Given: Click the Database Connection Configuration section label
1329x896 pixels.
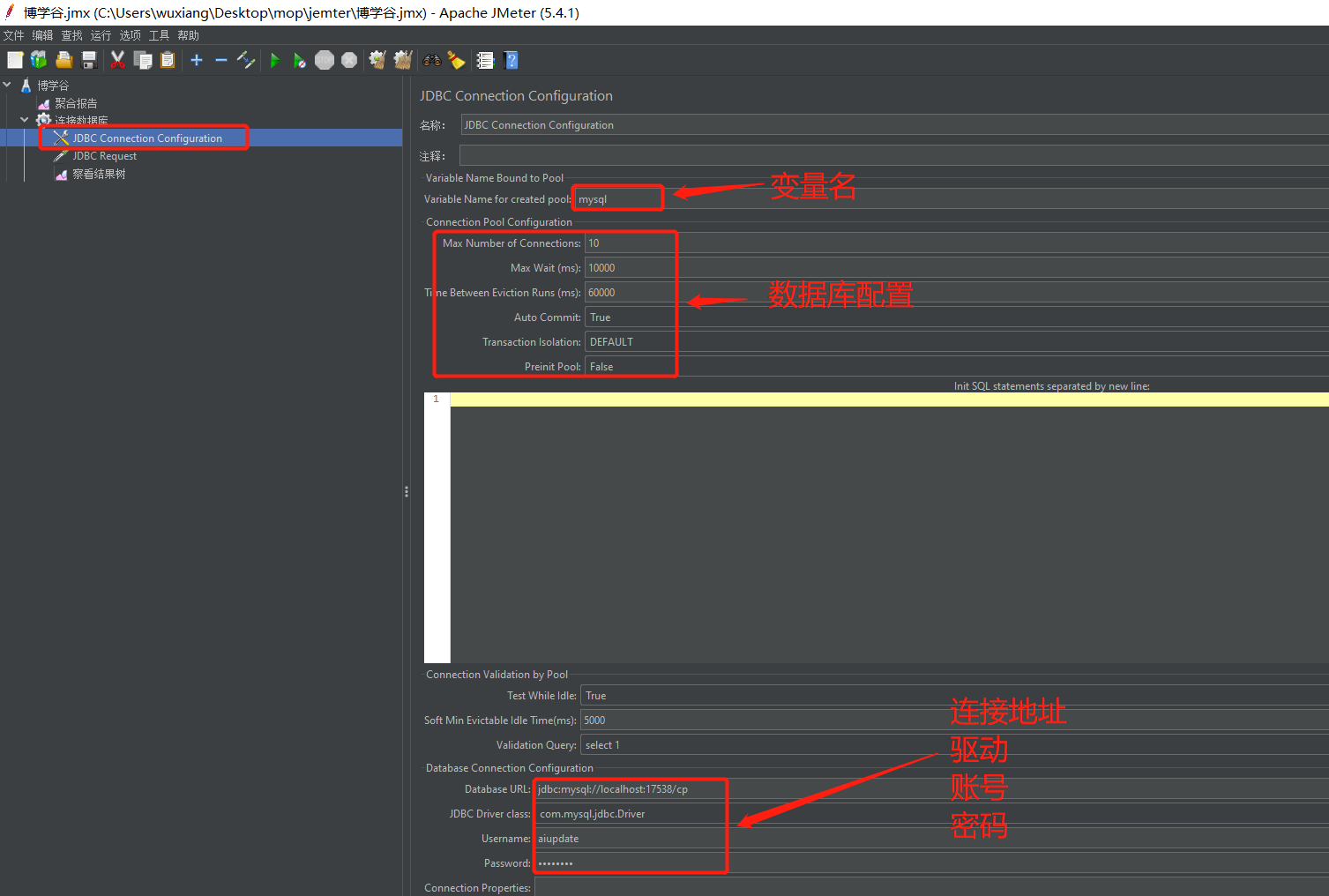Looking at the screenshot, I should point(510,768).
